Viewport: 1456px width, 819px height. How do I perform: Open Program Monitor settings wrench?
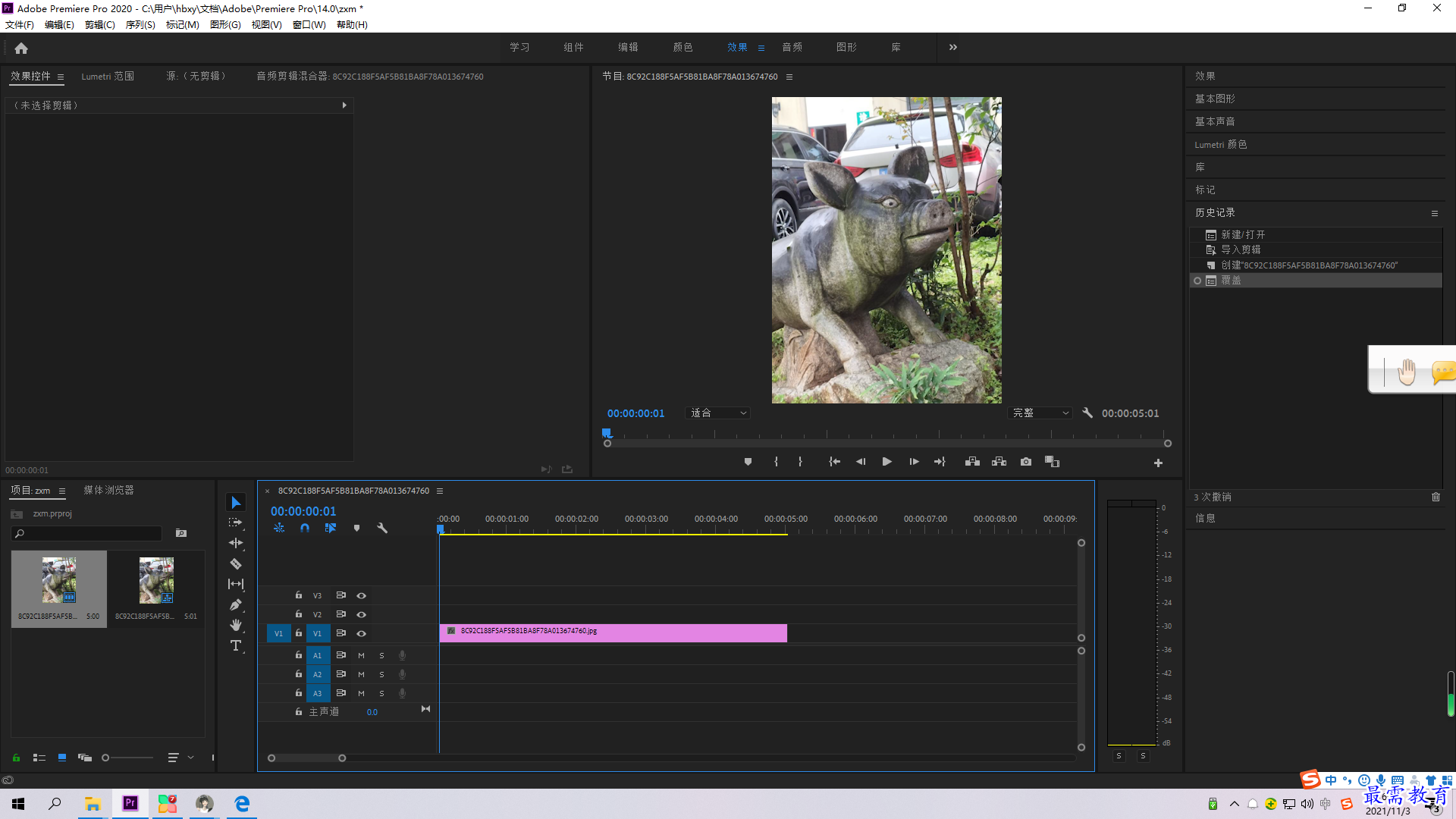click(1087, 413)
